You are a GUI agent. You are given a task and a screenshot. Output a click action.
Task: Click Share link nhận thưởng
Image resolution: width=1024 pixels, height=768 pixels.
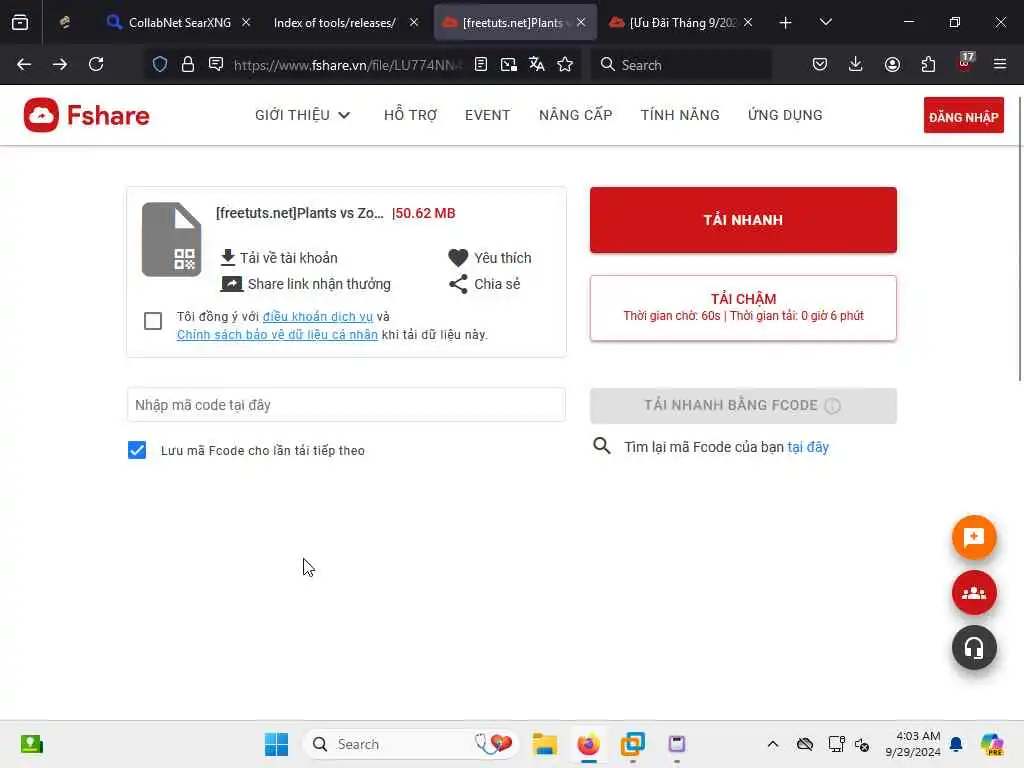pyautogui.click(x=306, y=284)
